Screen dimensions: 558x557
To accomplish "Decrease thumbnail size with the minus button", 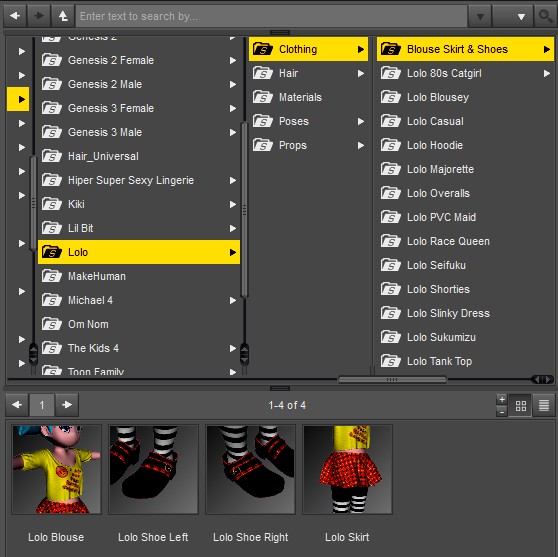I will 502,411.
